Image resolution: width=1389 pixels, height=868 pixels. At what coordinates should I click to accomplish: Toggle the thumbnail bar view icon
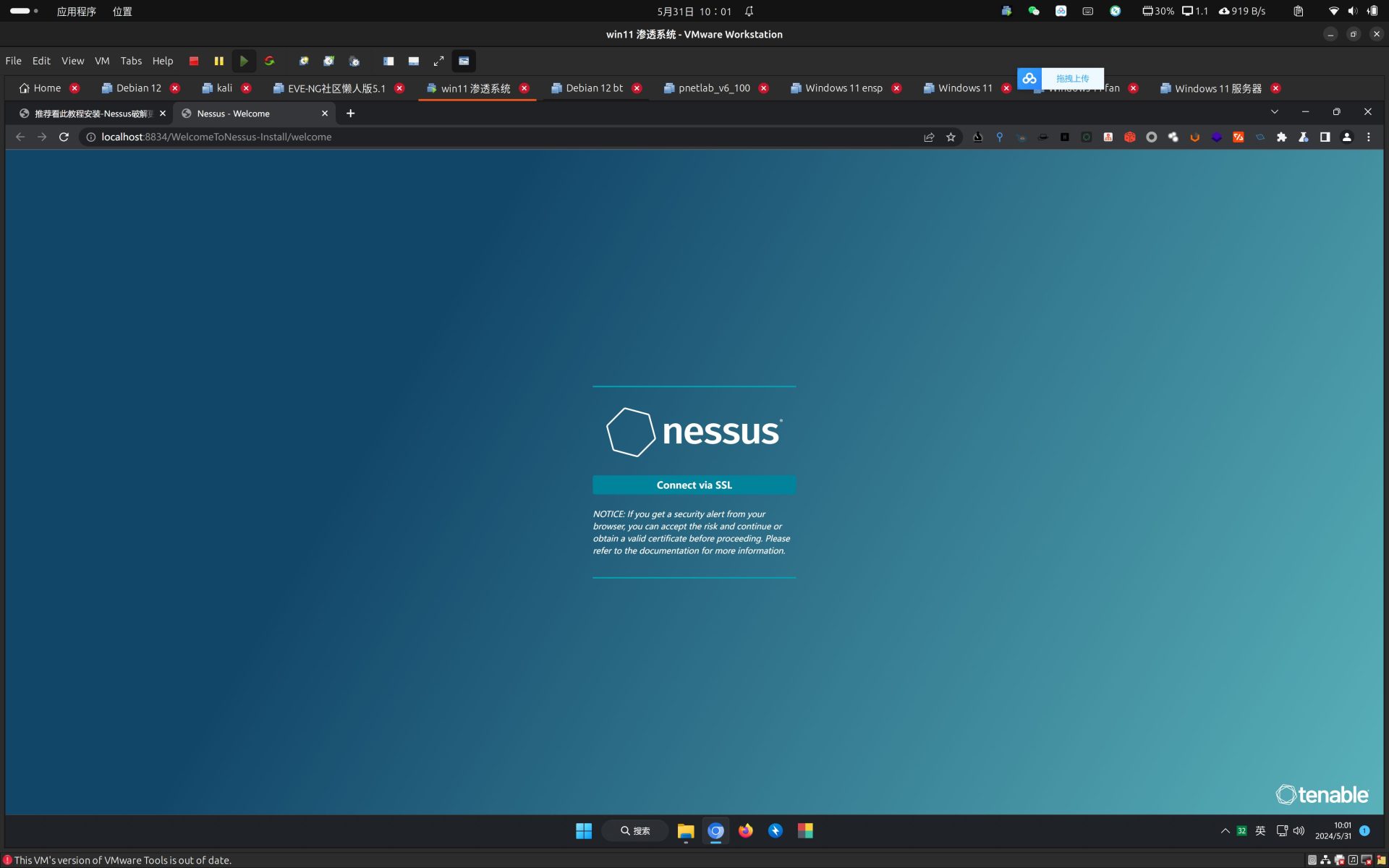[x=414, y=61]
